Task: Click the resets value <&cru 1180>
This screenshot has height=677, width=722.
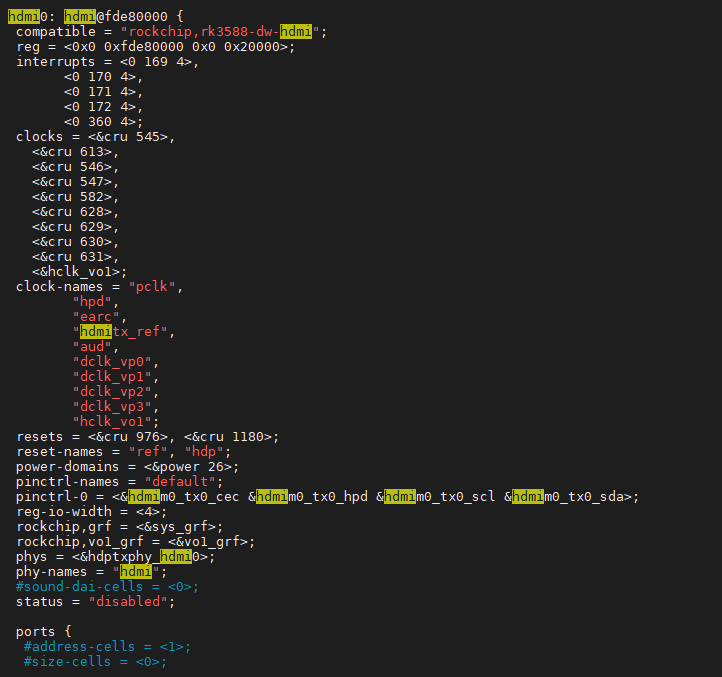Action: coord(228,437)
